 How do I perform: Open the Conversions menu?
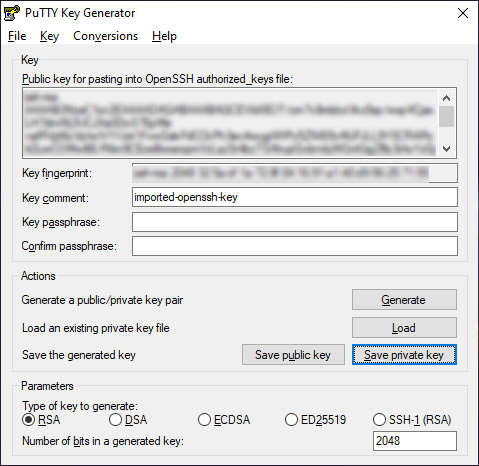tap(105, 36)
